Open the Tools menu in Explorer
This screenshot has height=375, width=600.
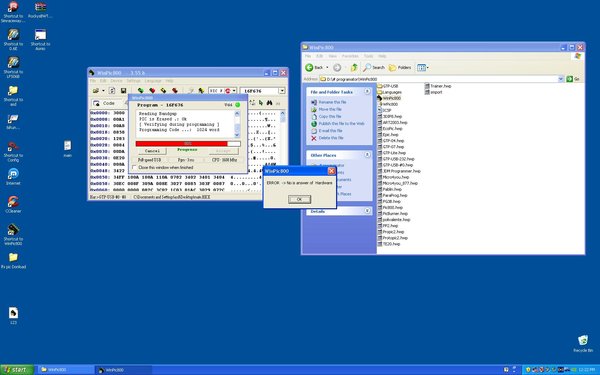point(368,56)
